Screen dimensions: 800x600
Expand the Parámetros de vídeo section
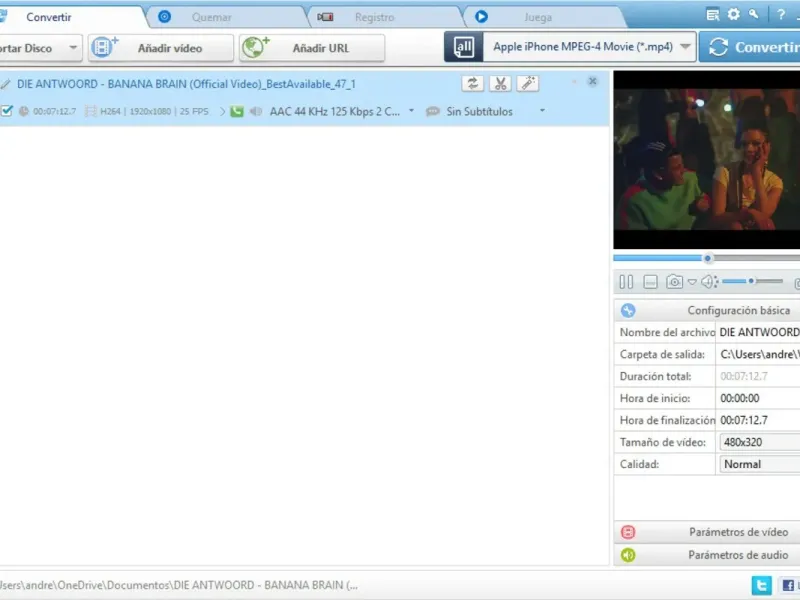tap(738, 532)
